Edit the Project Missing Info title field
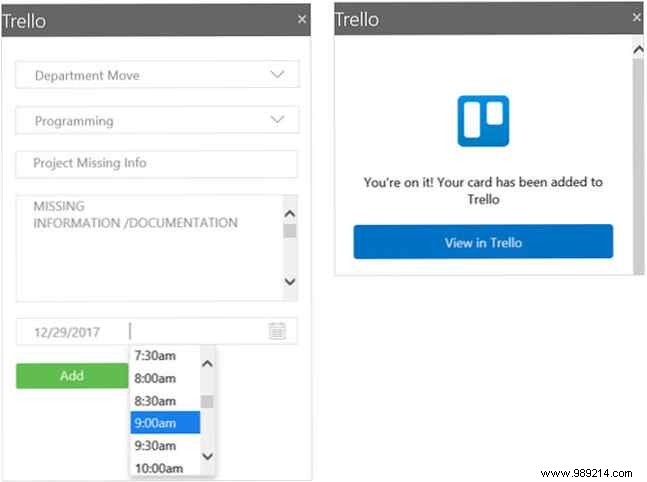Screen dimensions: 647x482 tap(156, 164)
